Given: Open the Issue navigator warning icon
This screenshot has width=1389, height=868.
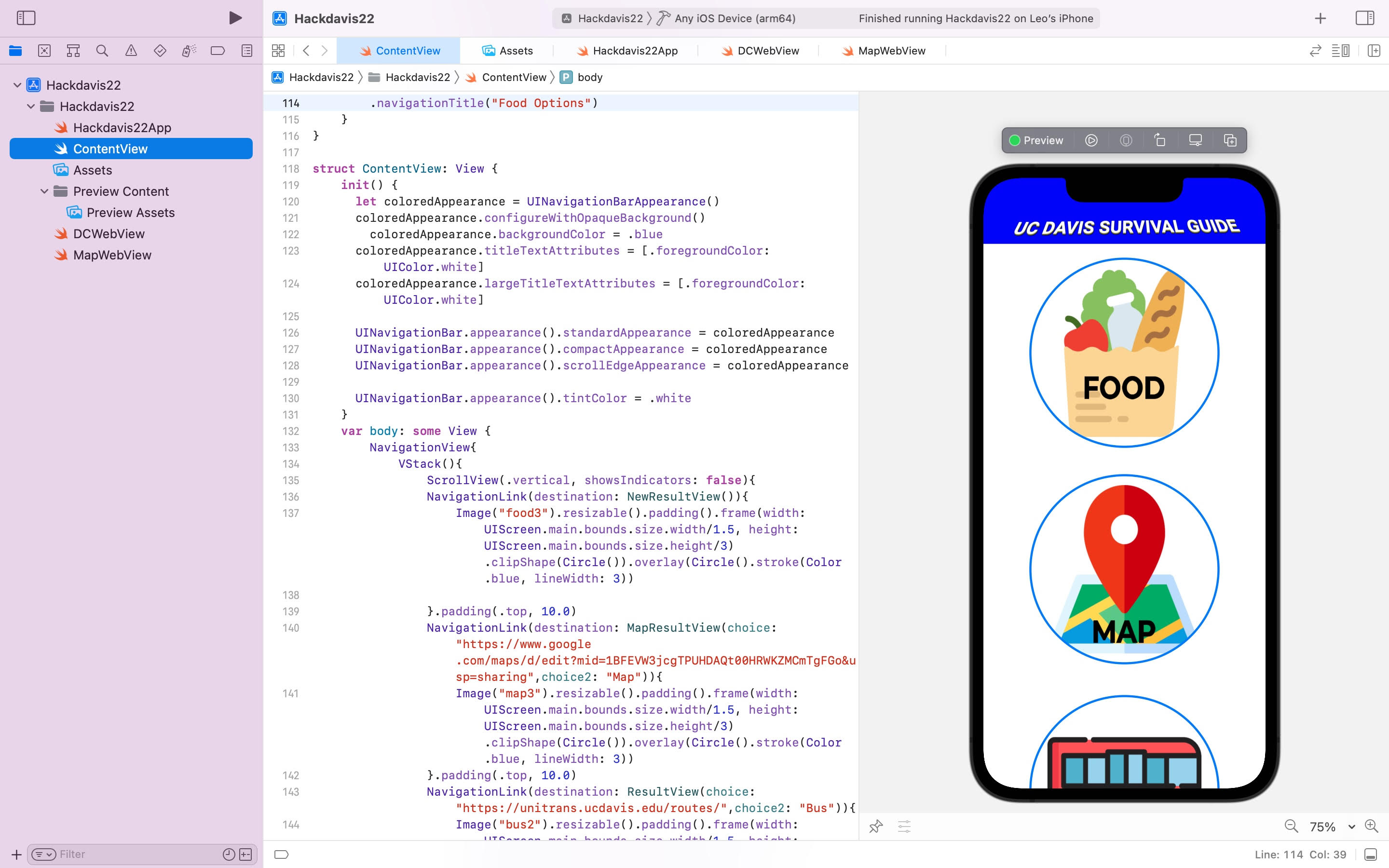Looking at the screenshot, I should tap(131, 51).
